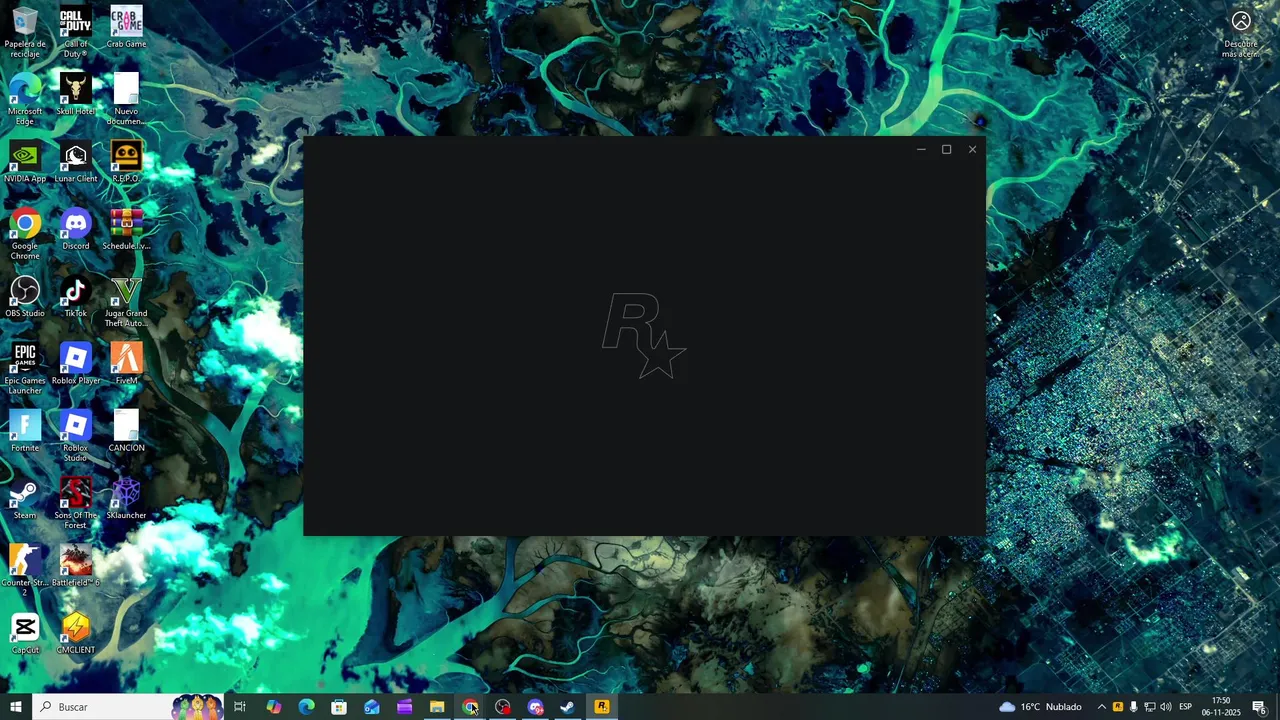This screenshot has height=720, width=1280.
Task: Select the Jugar Grand Theft Auto desktop shortcut
Action: point(126,302)
